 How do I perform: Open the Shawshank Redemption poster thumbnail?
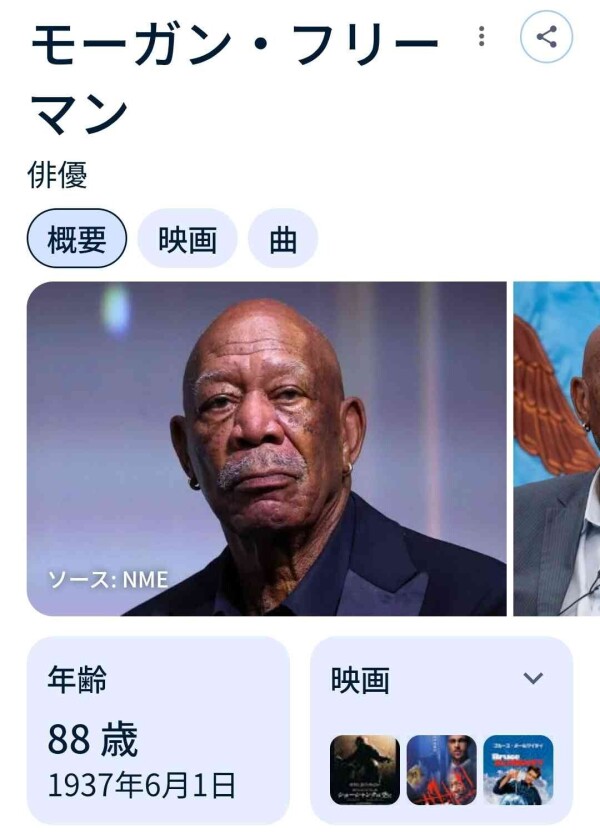[364, 770]
